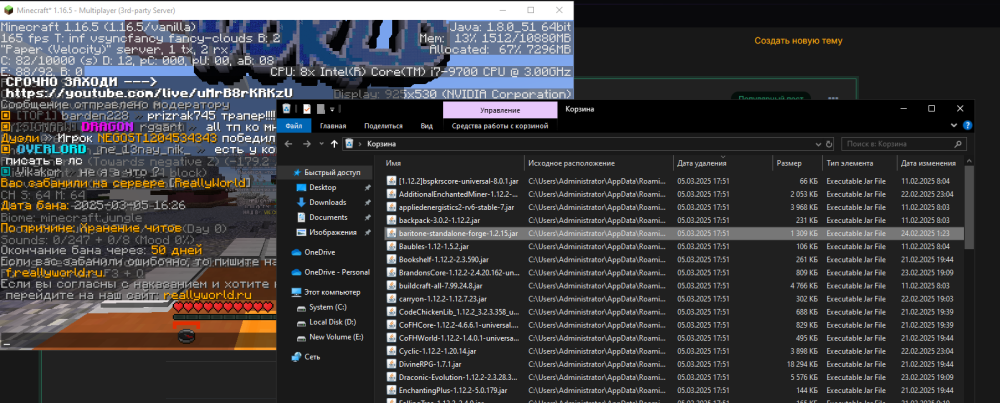Open Explorer help question mark icon
1000x403 pixels.
[968, 126]
